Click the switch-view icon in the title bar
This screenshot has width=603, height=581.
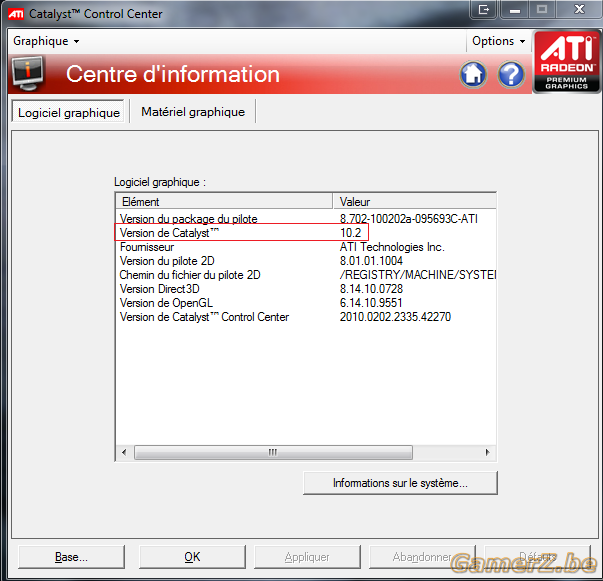(484, 9)
